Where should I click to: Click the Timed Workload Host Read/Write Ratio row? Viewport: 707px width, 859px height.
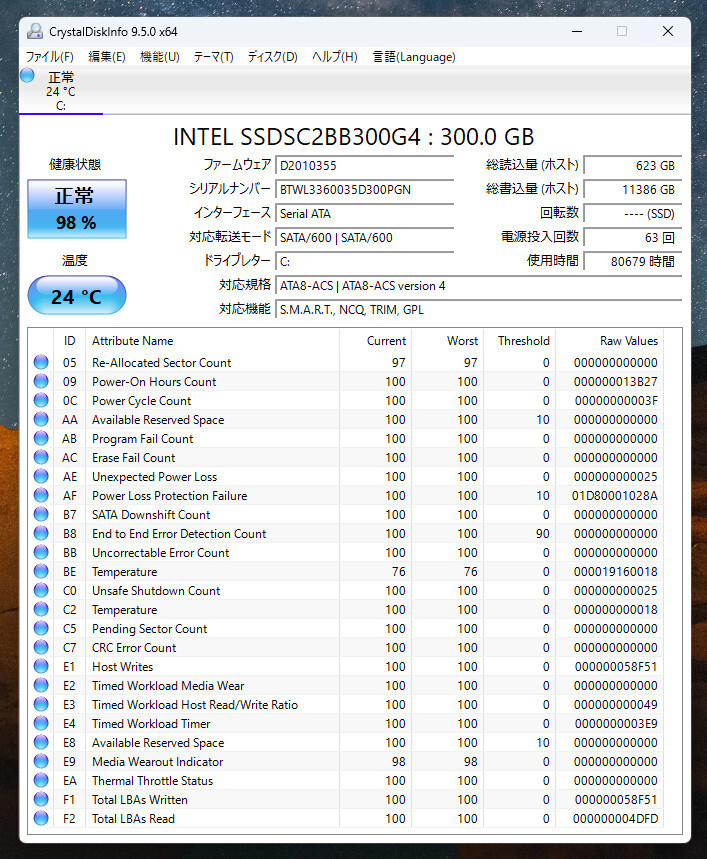[348, 705]
